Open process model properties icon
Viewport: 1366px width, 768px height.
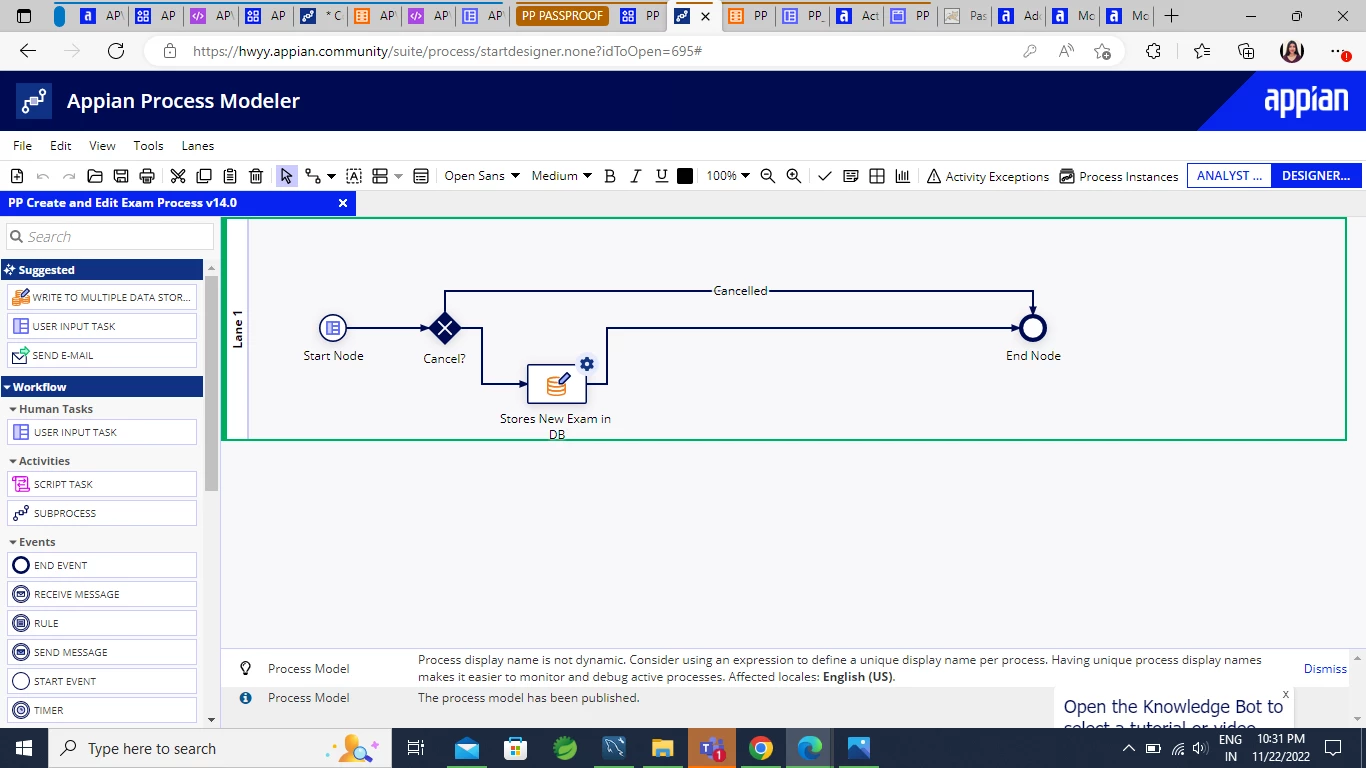(x=421, y=176)
